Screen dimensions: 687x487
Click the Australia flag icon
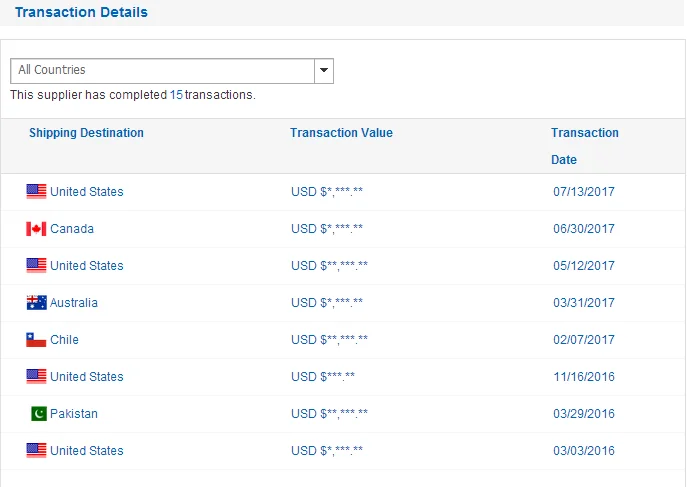click(36, 303)
